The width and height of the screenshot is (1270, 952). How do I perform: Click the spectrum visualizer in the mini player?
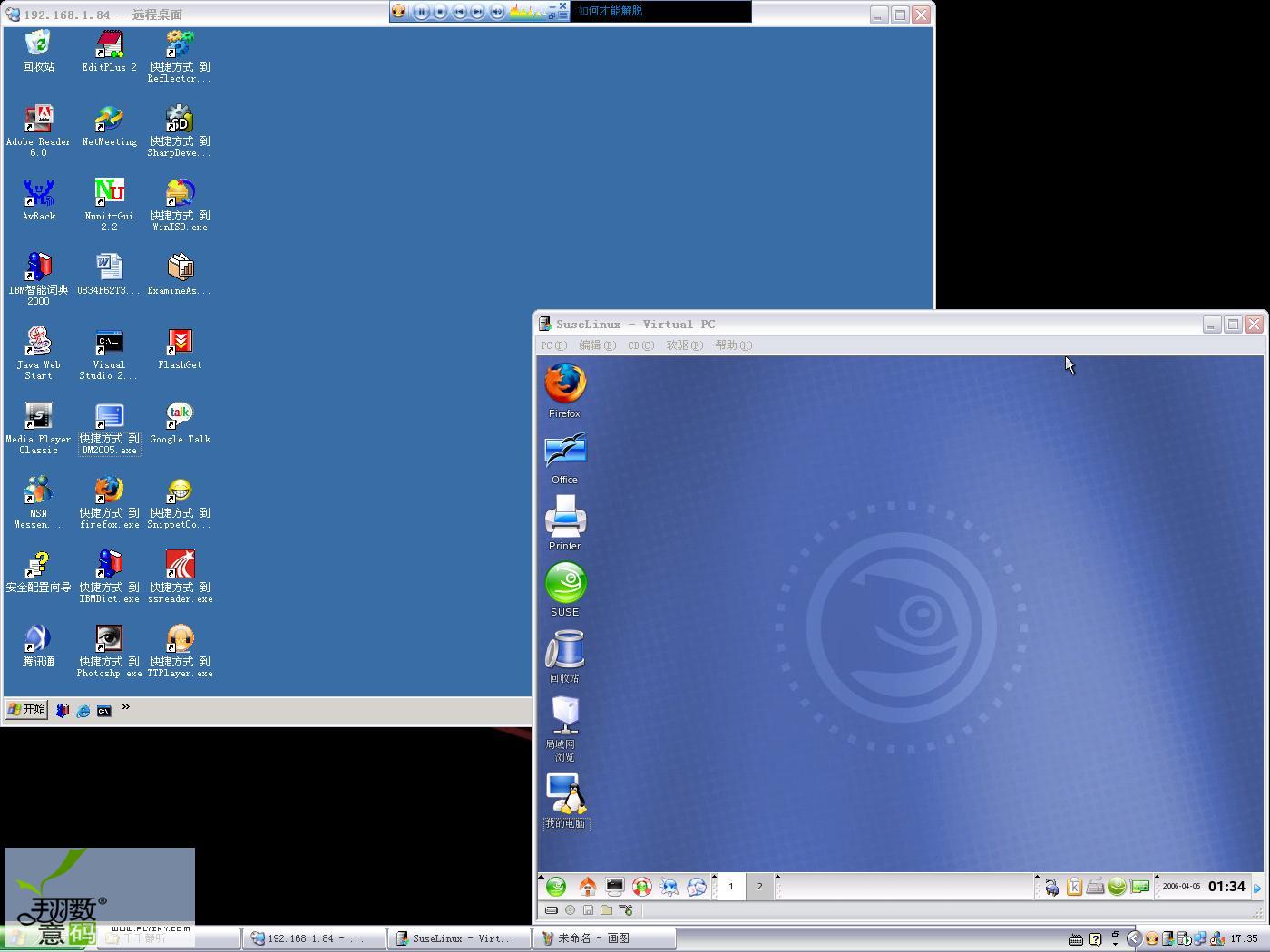[528, 12]
